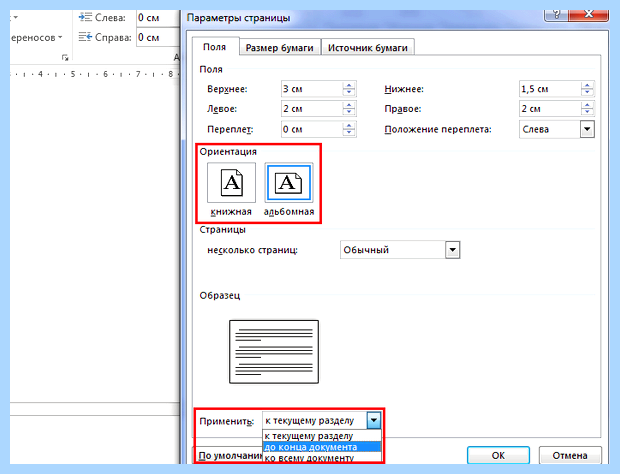This screenshot has width=620, height=474.
Task: Decrease the Нижнее margin value
Action: tap(587, 93)
